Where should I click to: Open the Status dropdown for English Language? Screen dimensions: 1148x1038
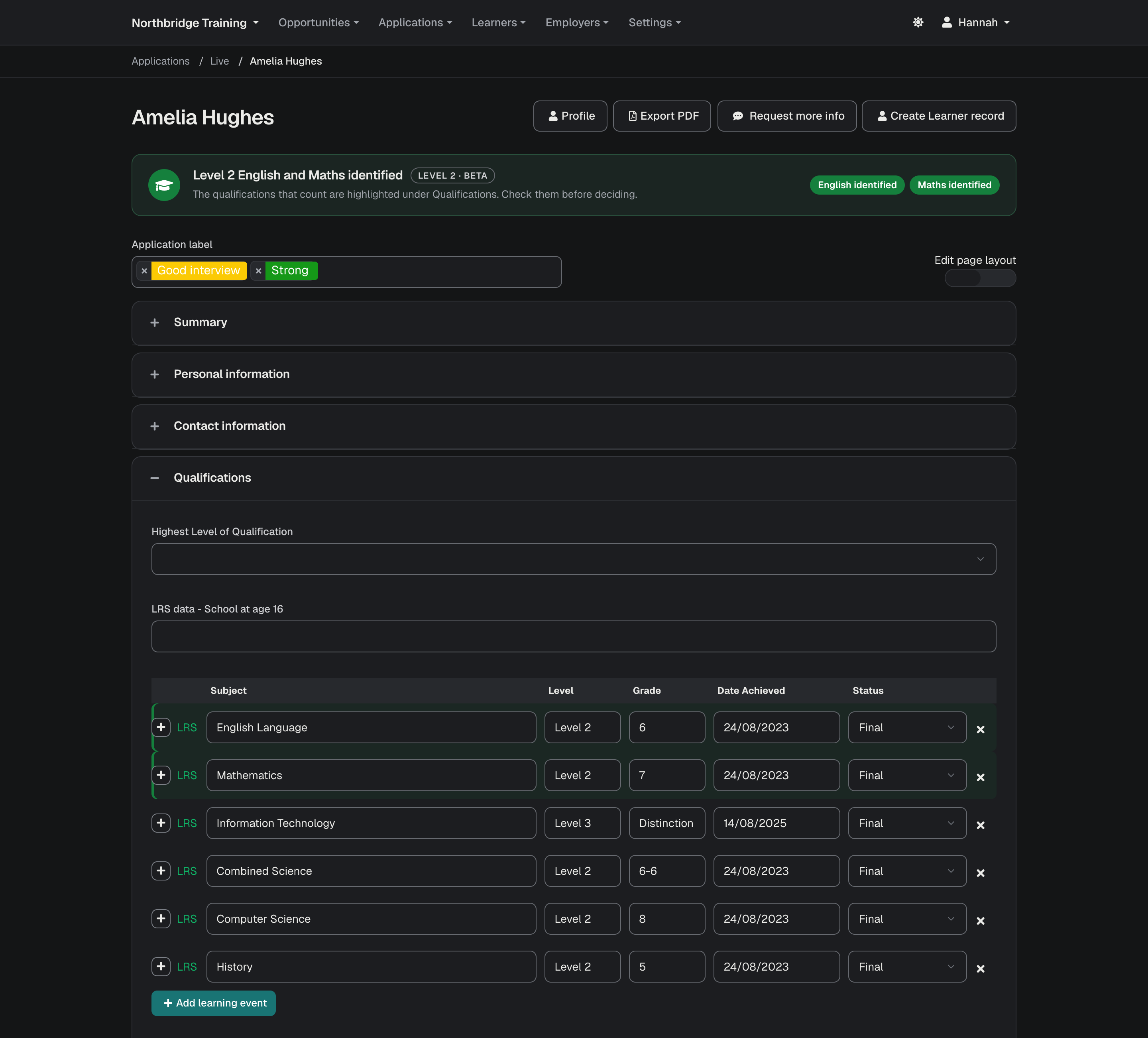coord(907,727)
